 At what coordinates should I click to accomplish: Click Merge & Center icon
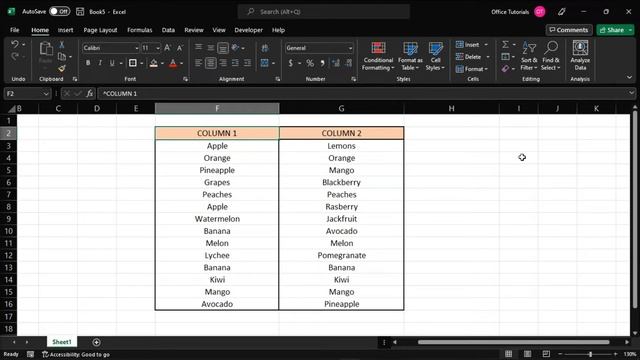pos(264,63)
